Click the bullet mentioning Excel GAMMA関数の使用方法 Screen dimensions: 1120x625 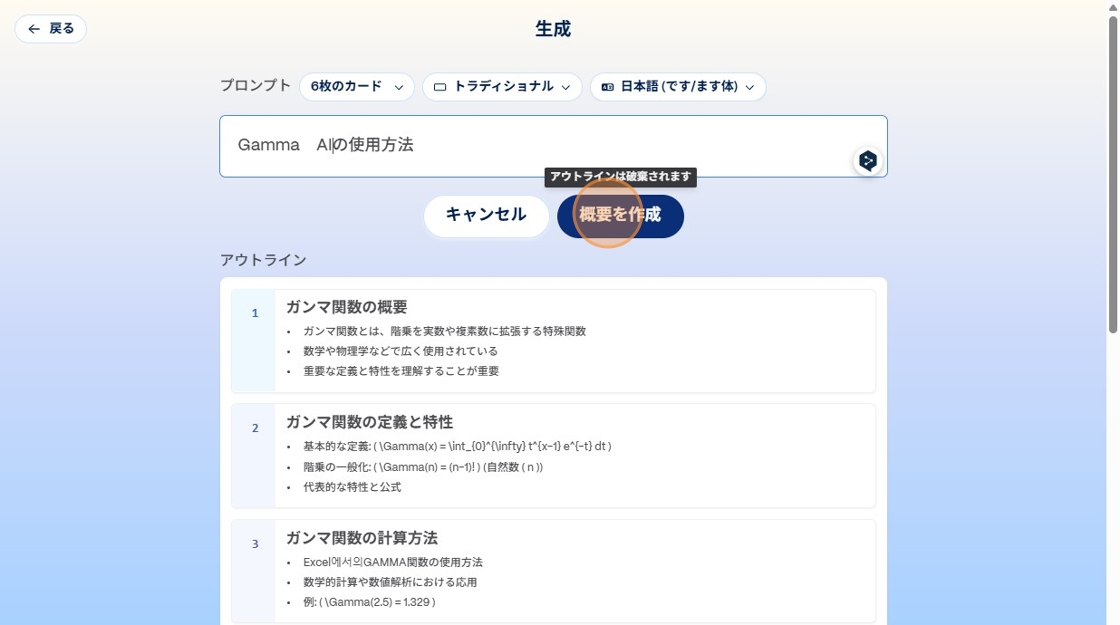click(393, 561)
